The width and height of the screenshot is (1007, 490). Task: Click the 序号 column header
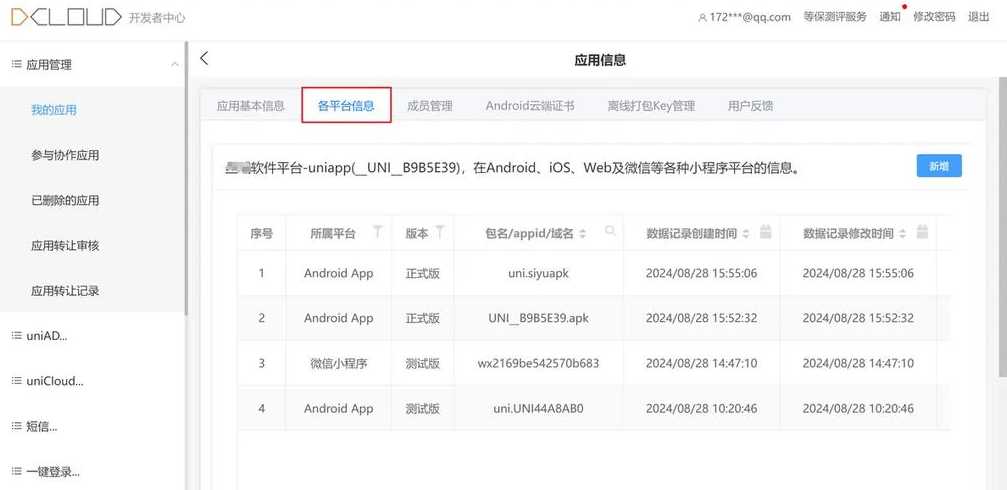[261, 234]
